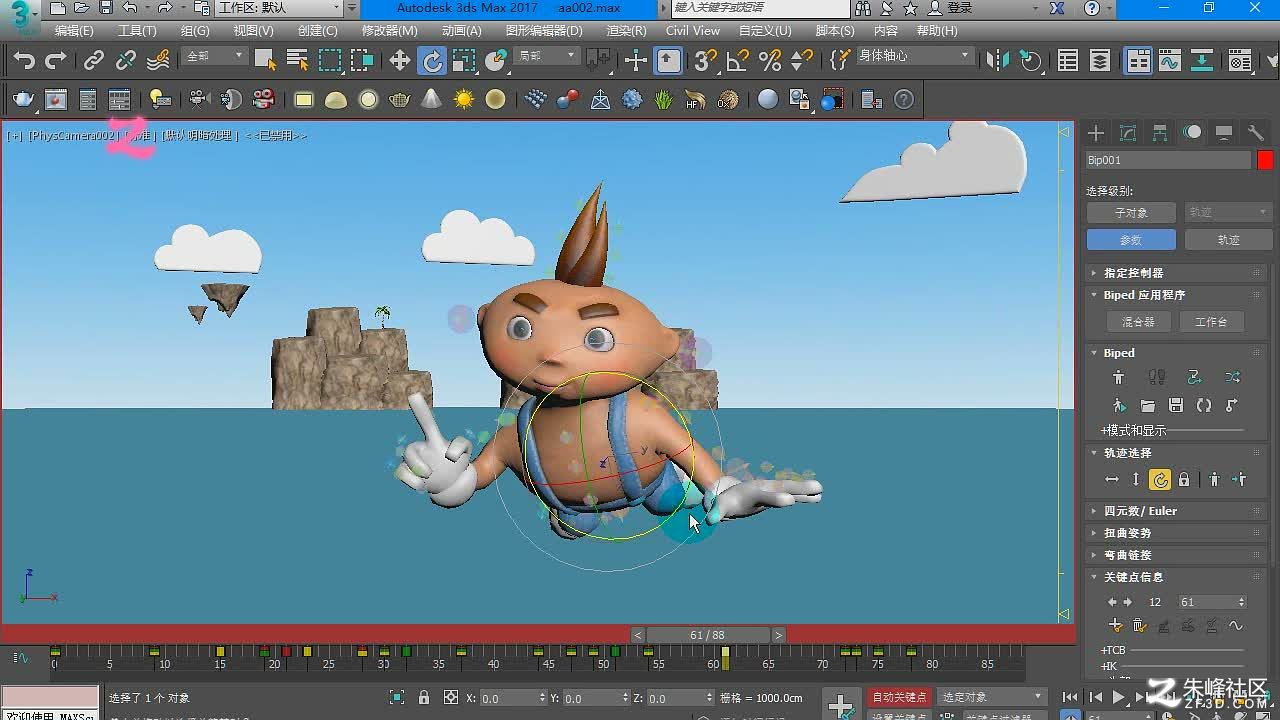Image resolution: width=1280 pixels, height=720 pixels.
Task: Toggle the 自动关键点 auto key button
Action: [899, 697]
